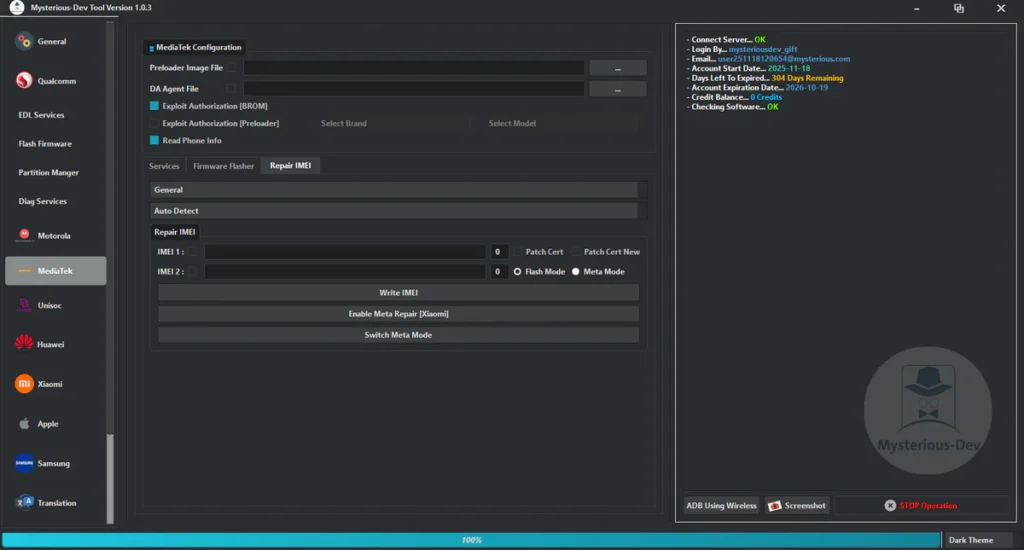Open the Translation icon in sidebar

[x=24, y=503]
